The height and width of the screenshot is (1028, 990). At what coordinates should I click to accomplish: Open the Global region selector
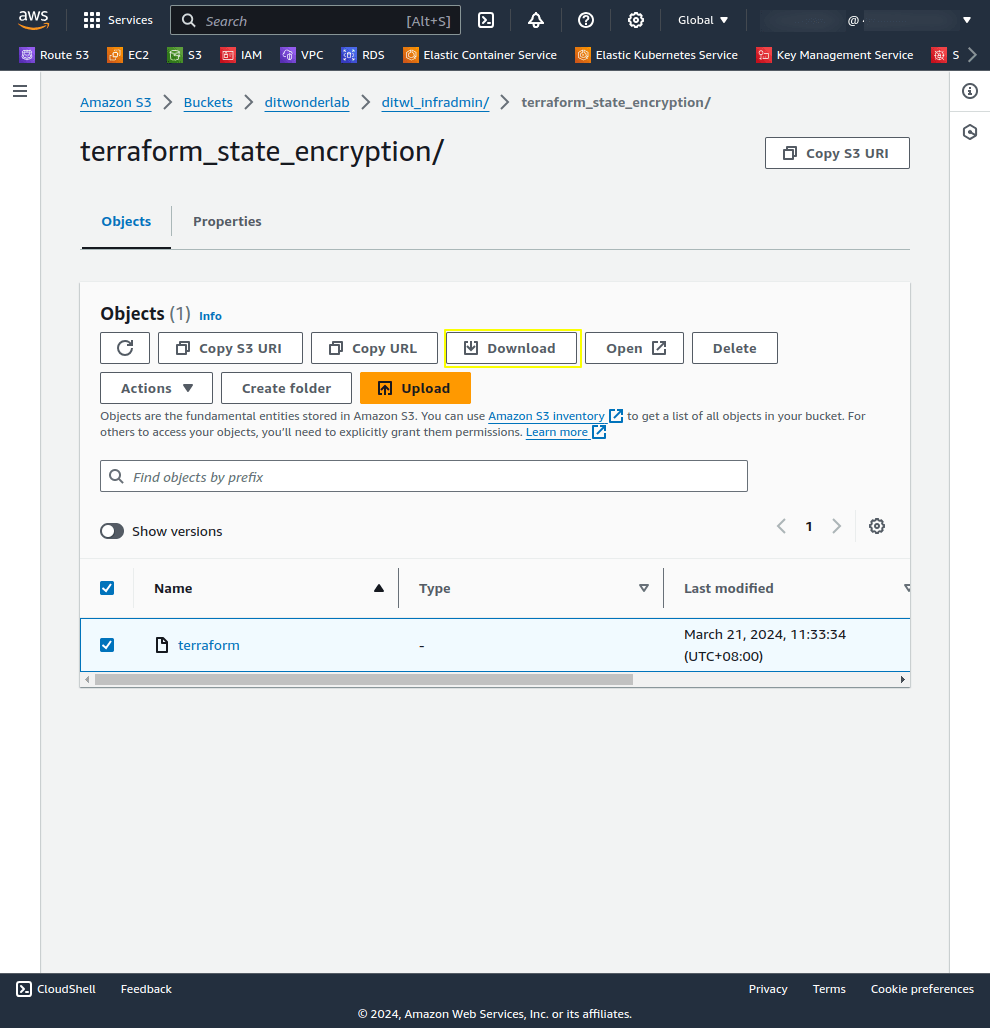(702, 20)
